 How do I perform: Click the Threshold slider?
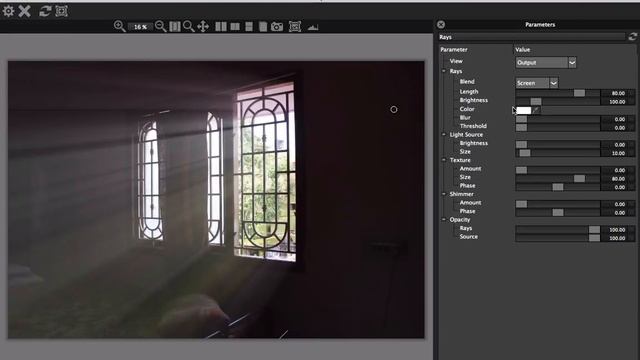point(558,128)
